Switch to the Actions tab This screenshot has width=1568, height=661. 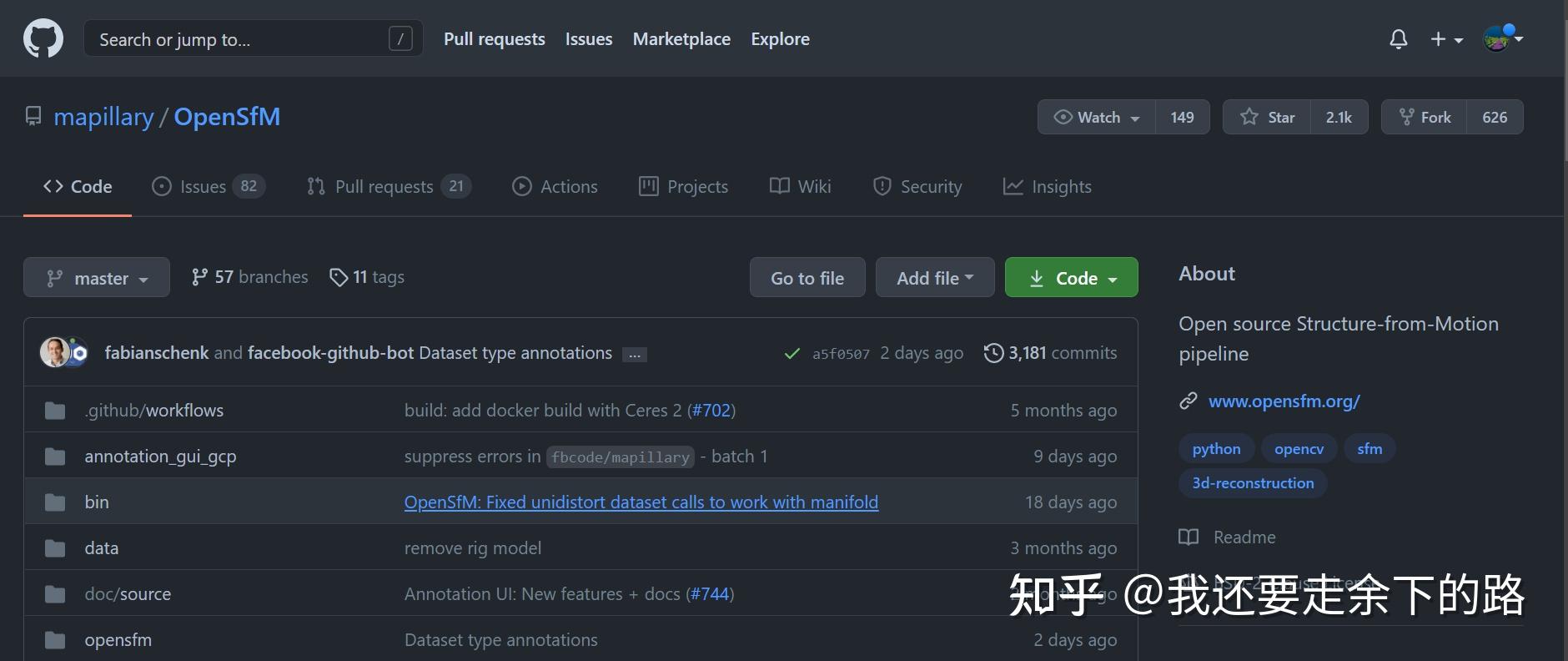555,186
